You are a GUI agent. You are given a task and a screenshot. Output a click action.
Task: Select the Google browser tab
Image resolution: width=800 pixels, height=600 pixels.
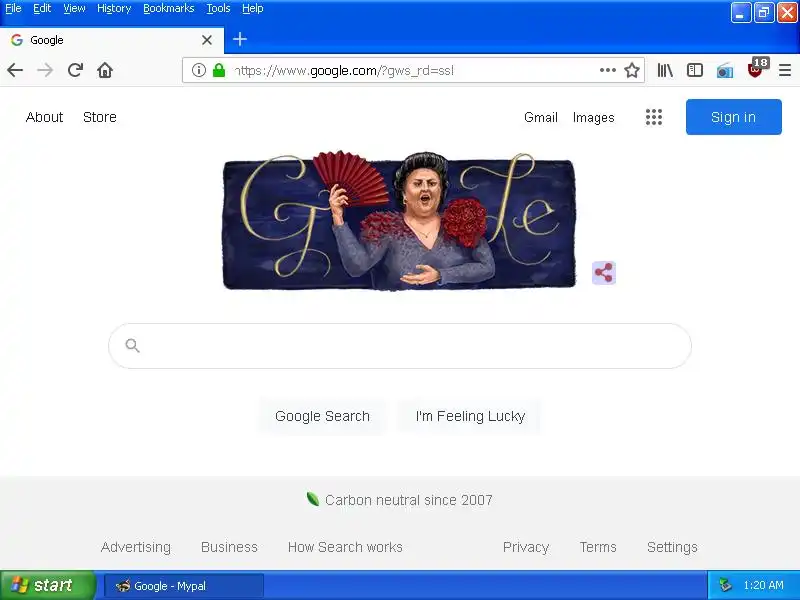tap(112, 40)
